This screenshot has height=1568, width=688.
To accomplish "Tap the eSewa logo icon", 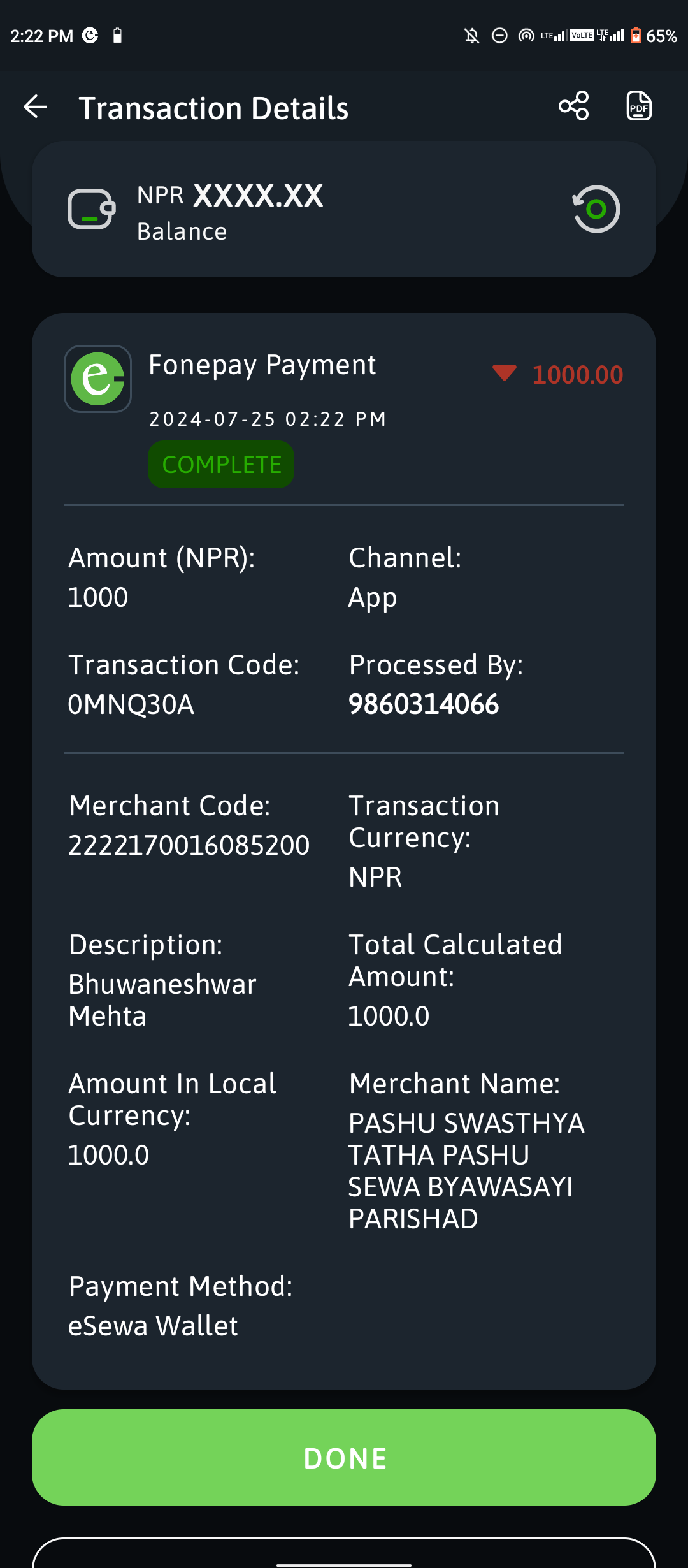I will pyautogui.click(x=97, y=379).
